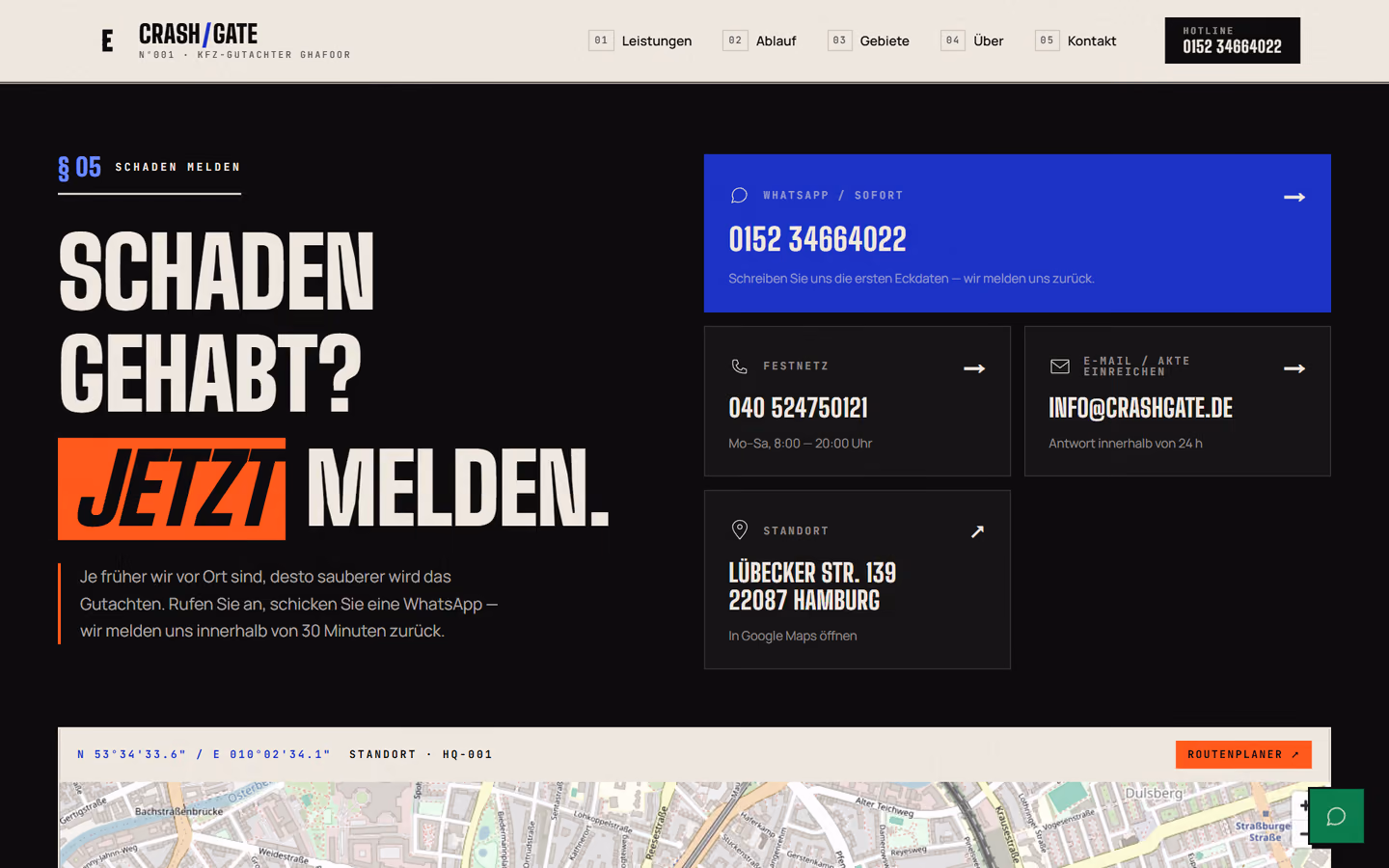Viewport: 1389px width, 868px height.
Task: Click the 'STANDORT · HQ-001' label
Action: pyautogui.click(x=421, y=754)
